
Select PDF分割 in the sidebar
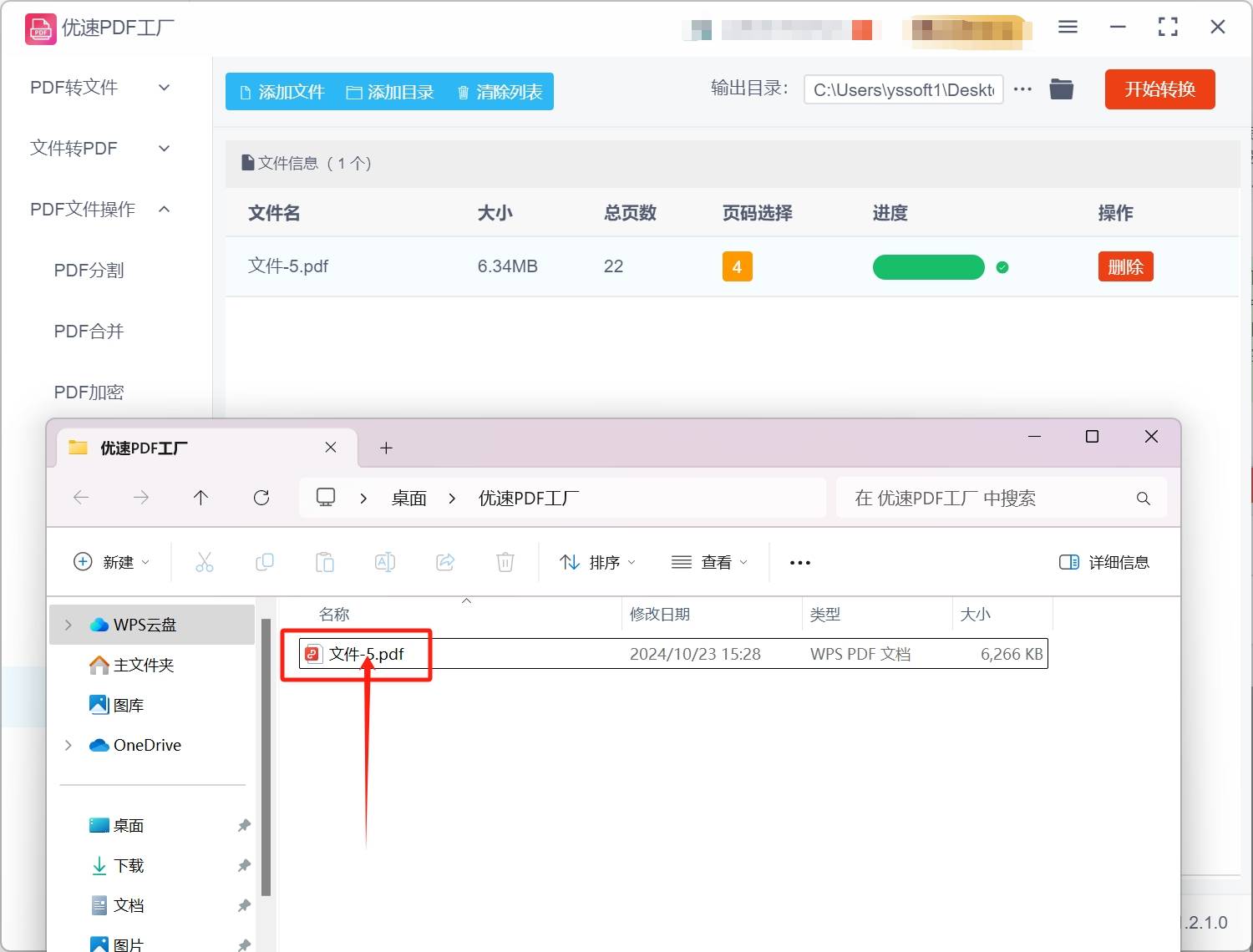[x=89, y=271]
